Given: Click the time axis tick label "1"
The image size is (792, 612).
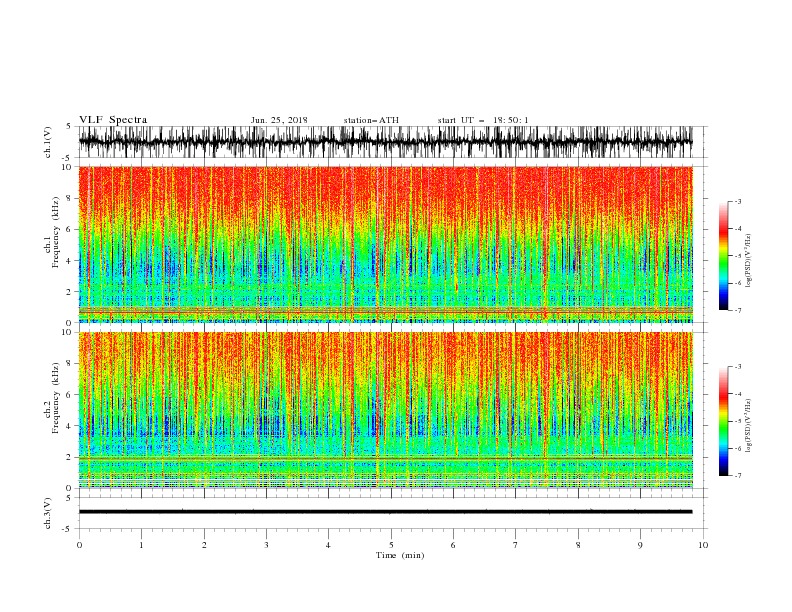Looking at the screenshot, I should (x=141, y=546).
